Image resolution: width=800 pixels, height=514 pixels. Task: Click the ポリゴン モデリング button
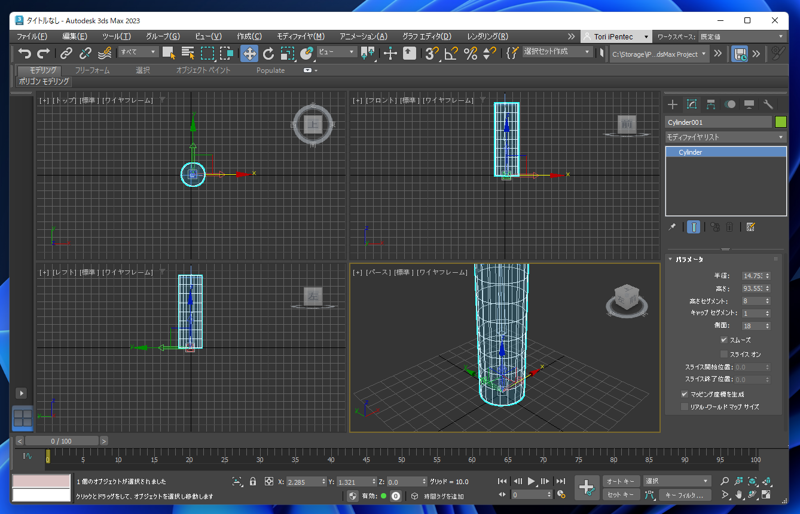(44, 81)
